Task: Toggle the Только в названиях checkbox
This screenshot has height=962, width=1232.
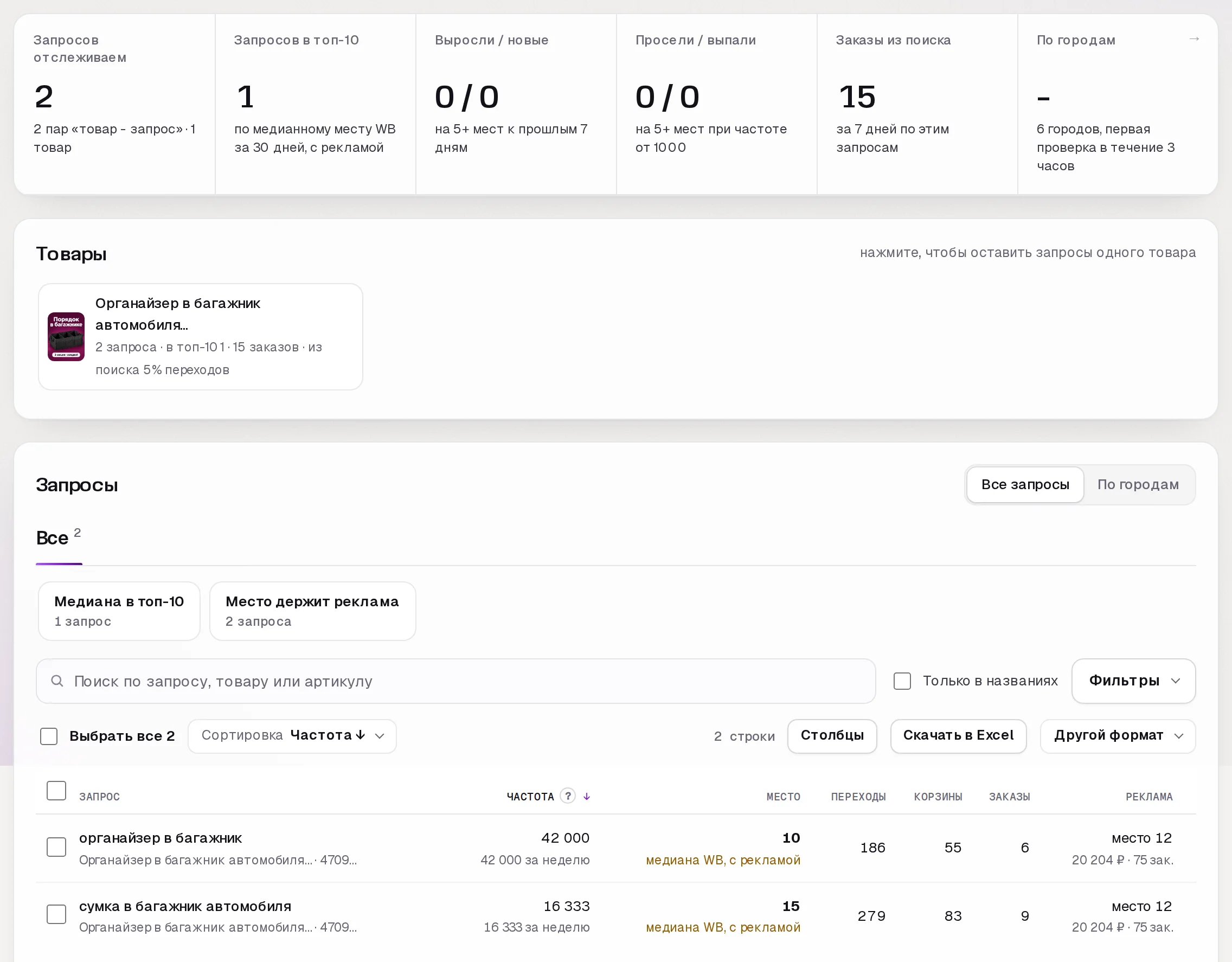Action: click(x=902, y=681)
